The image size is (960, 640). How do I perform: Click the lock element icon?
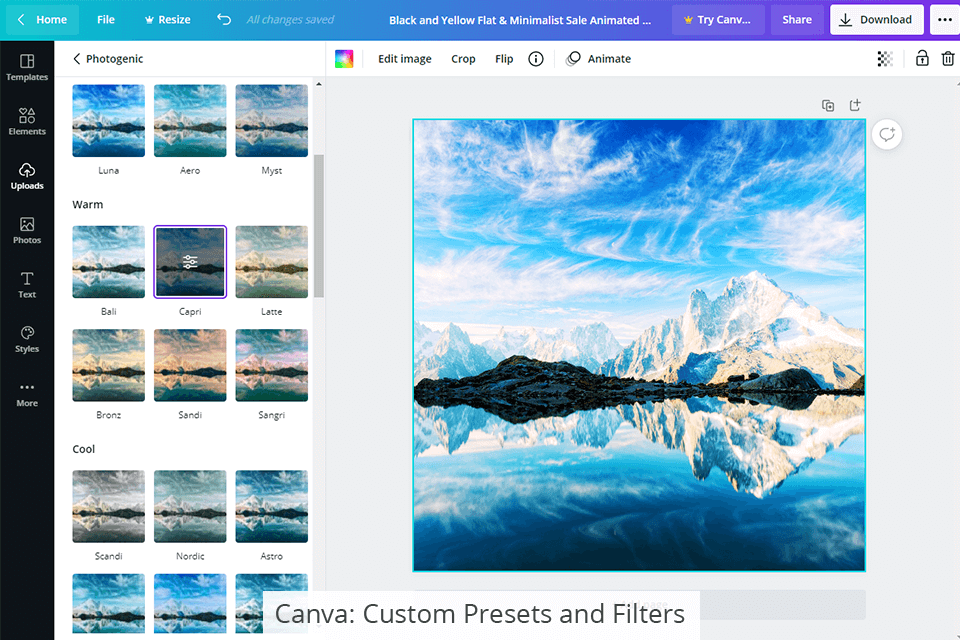coord(922,59)
